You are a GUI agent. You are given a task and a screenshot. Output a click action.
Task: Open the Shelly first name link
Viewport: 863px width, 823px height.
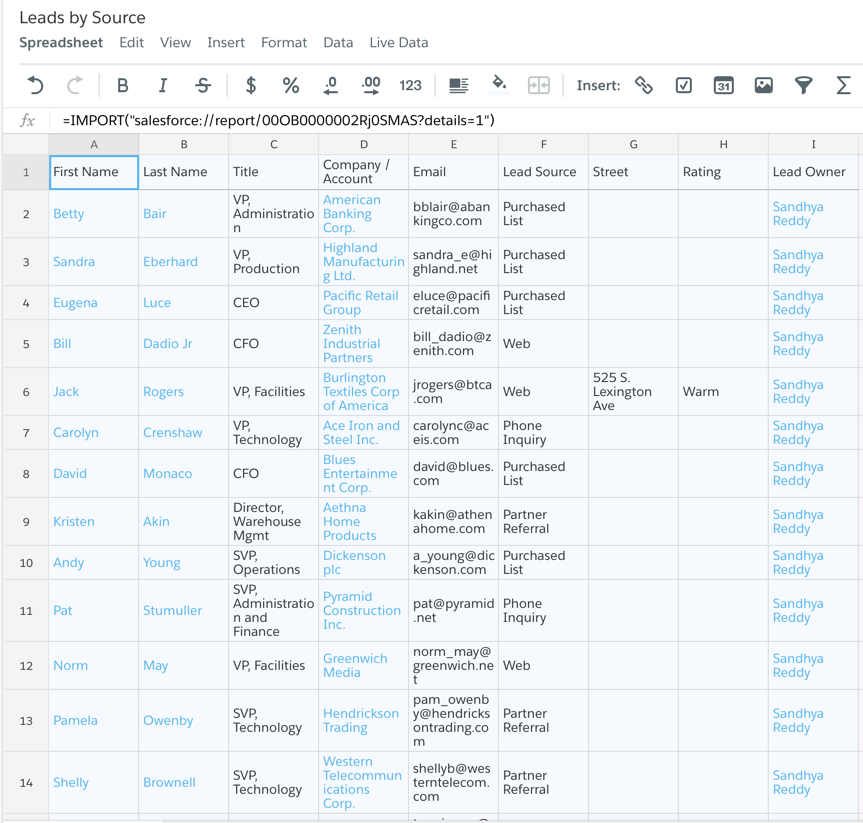pos(70,782)
